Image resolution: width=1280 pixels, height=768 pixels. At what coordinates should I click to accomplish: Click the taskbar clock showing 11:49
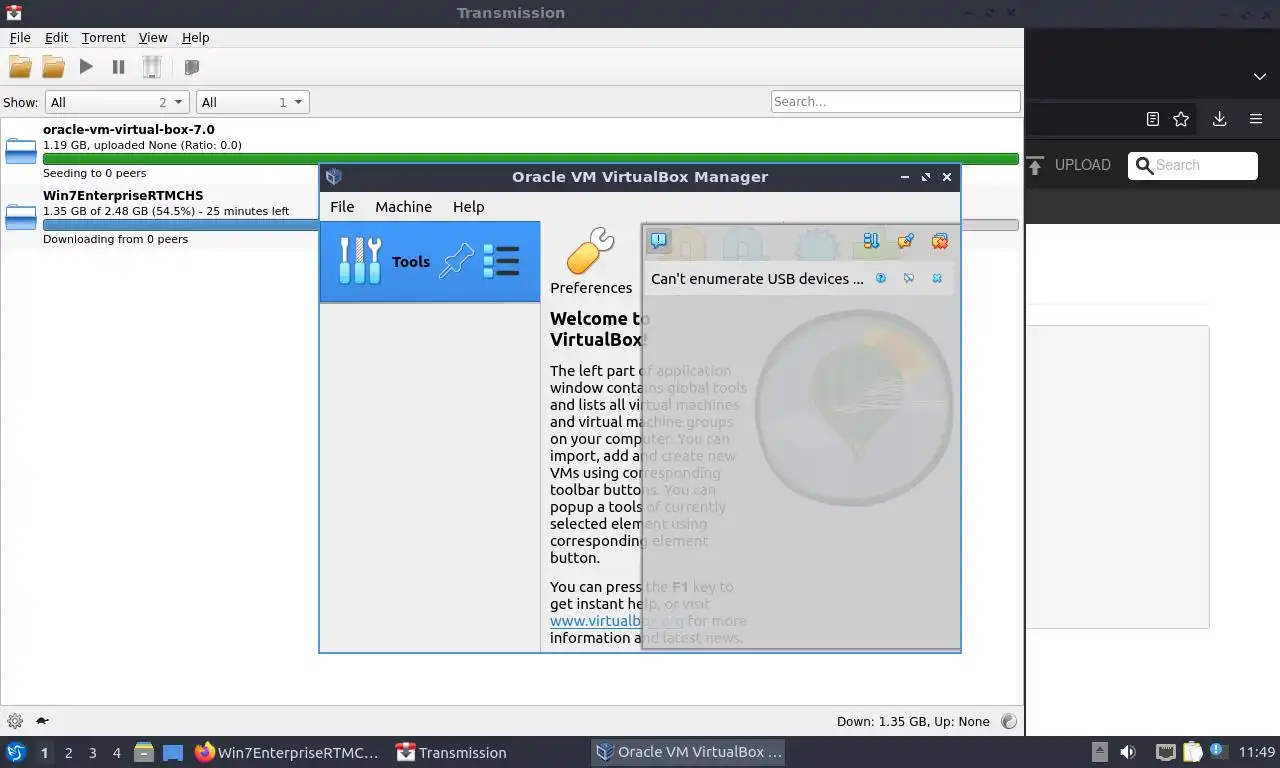click(1257, 752)
